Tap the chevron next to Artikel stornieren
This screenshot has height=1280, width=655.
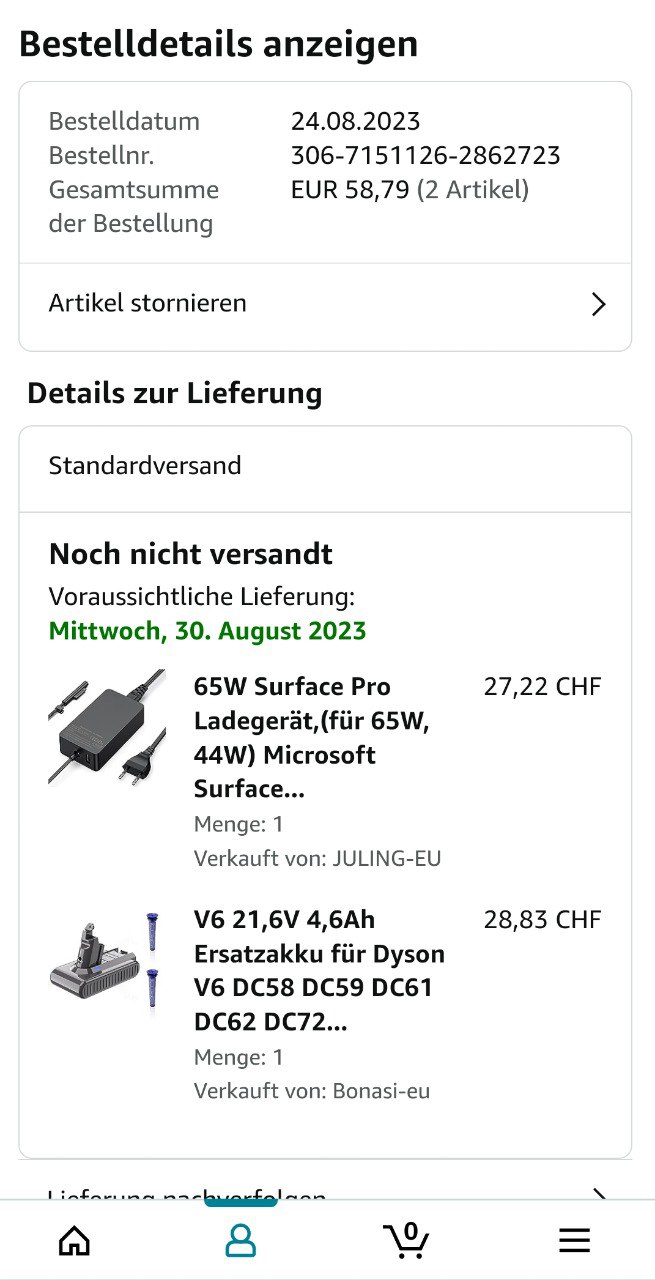click(x=598, y=304)
